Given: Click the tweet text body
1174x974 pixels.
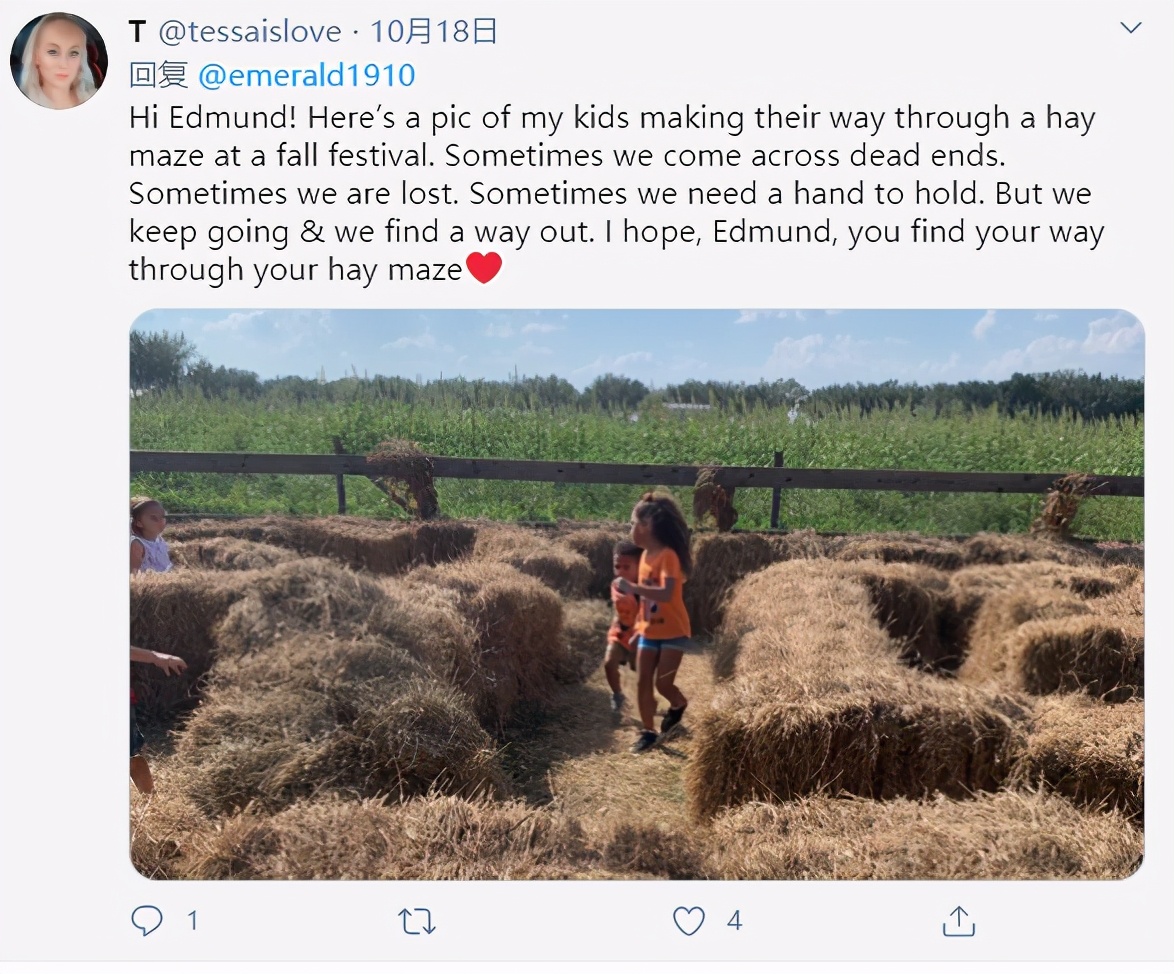Looking at the screenshot, I should (x=616, y=193).
